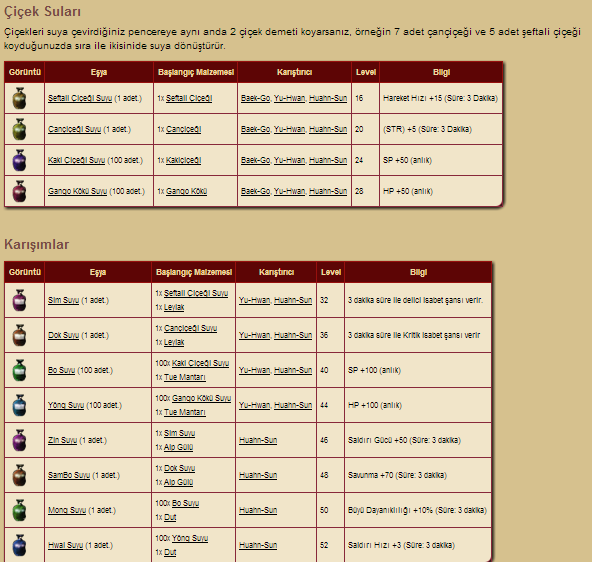Click Huahn-Sun in the Hwal Suyu row

click(x=258, y=545)
